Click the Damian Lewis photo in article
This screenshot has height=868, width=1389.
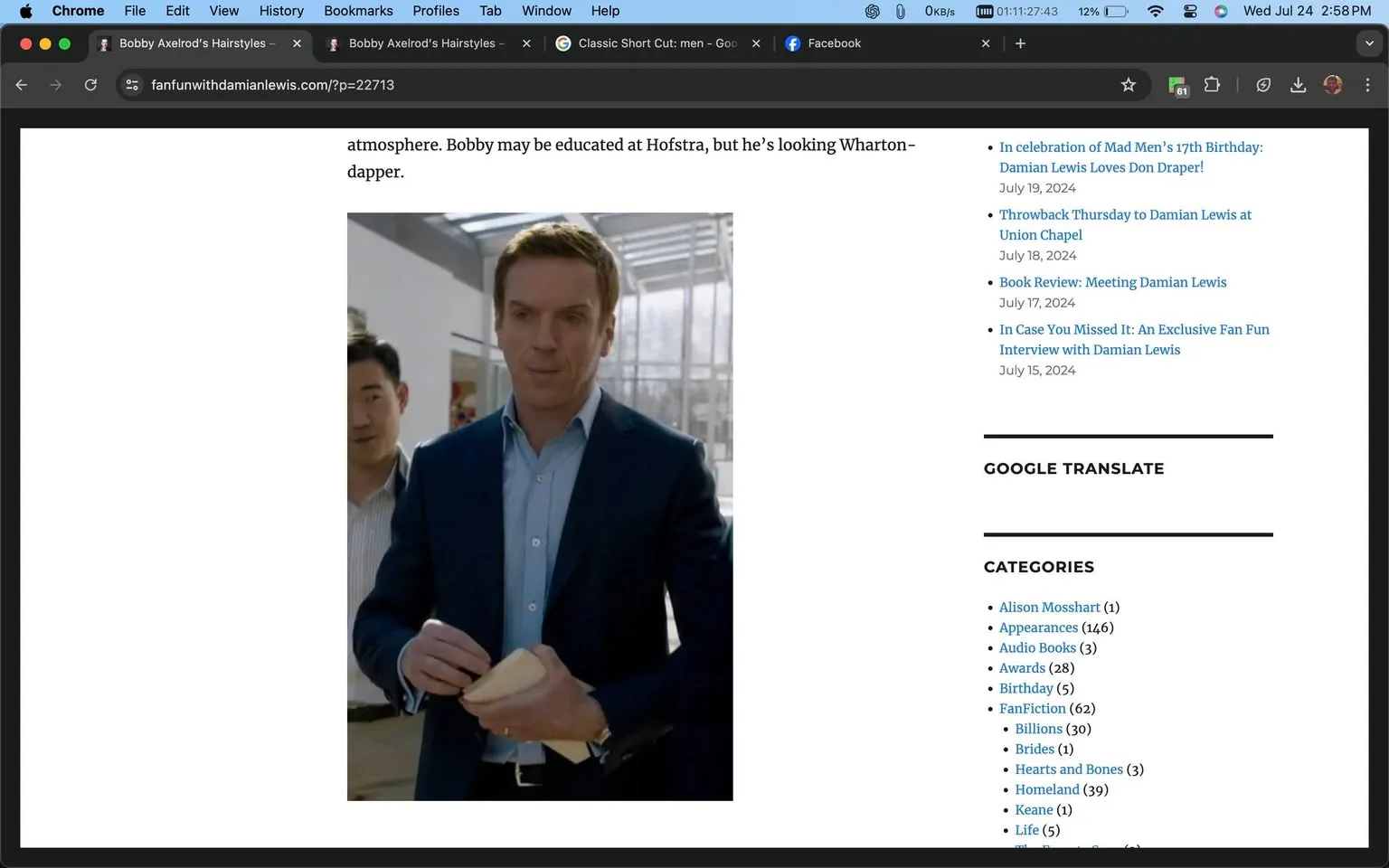coord(539,506)
